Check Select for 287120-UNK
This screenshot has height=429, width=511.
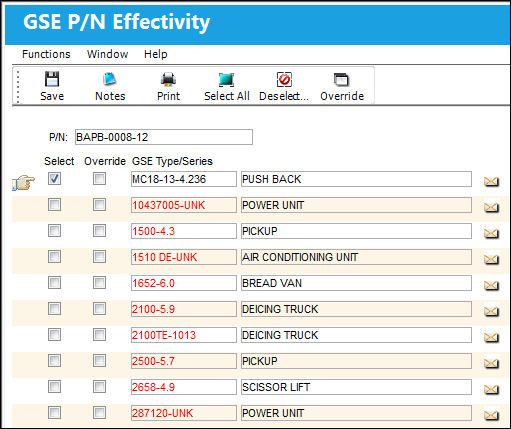54,413
